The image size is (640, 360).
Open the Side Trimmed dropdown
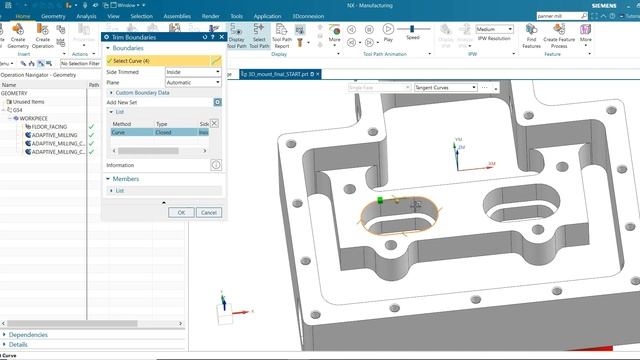click(193, 72)
